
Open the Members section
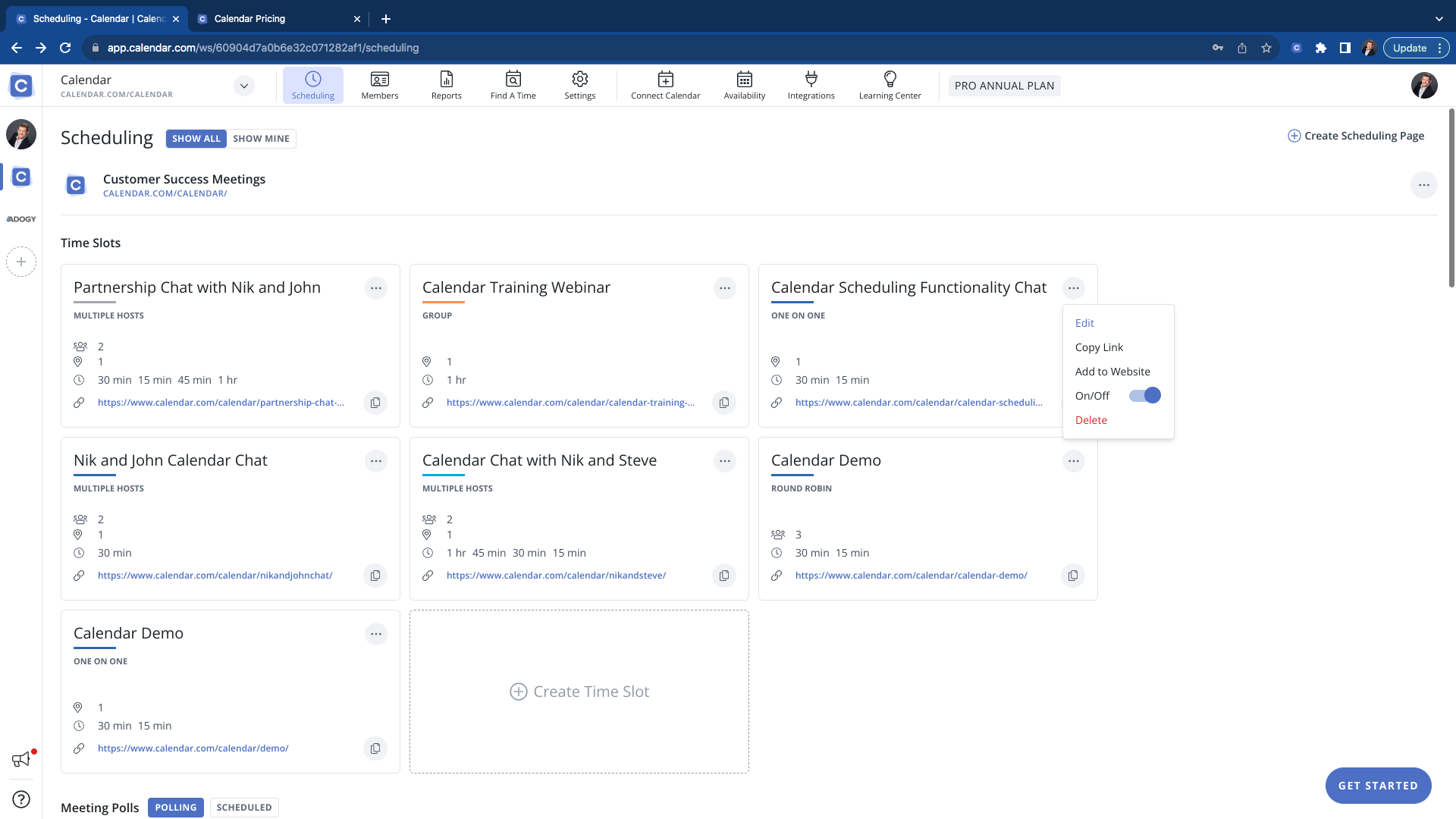(379, 85)
